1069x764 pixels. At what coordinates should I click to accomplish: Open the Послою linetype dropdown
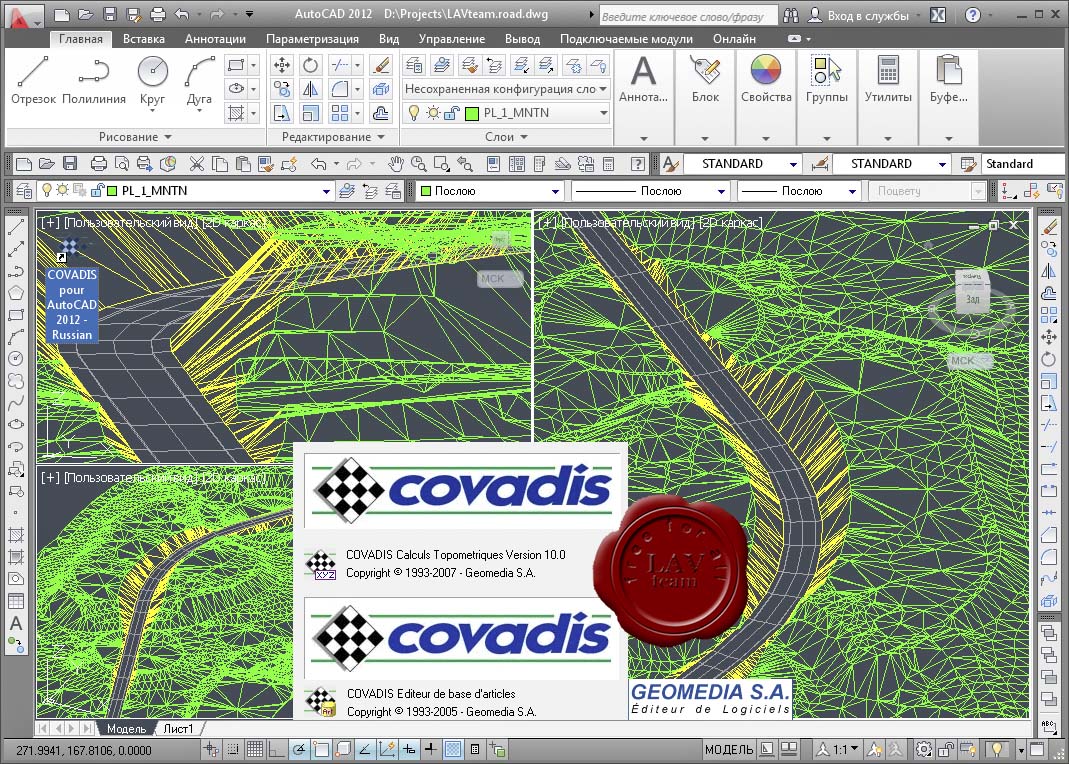pyautogui.click(x=651, y=191)
